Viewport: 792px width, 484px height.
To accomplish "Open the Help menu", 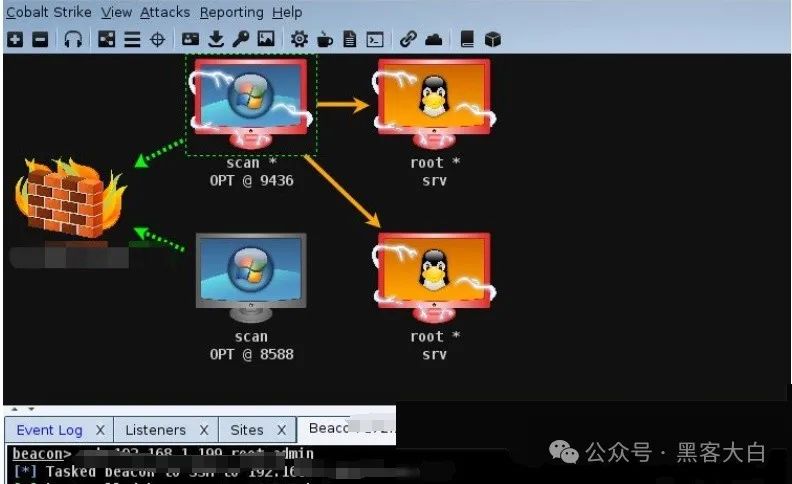I will [x=287, y=12].
